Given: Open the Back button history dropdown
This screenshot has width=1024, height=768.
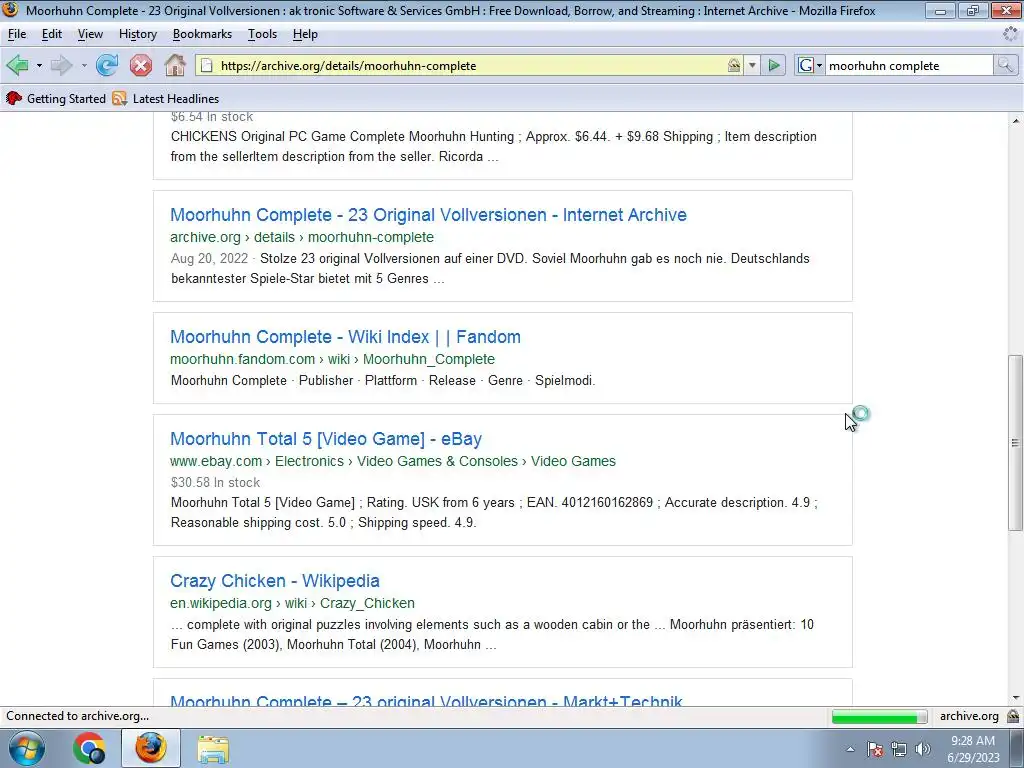Looking at the screenshot, I should pos(39,65).
